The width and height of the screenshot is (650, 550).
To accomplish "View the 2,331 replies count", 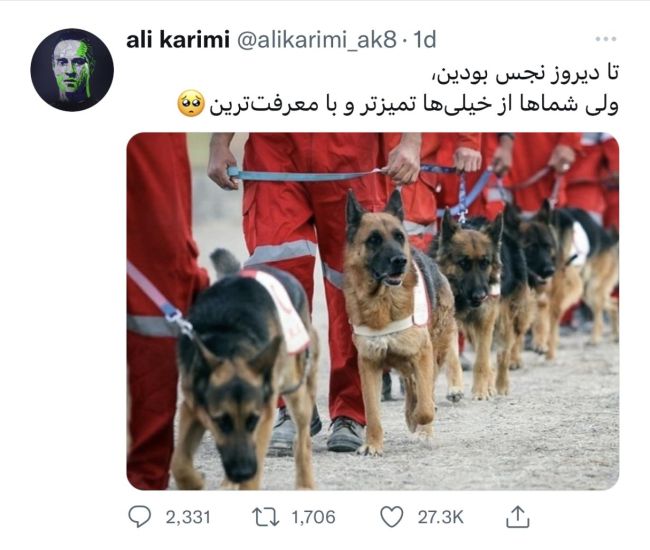I will tap(188, 517).
